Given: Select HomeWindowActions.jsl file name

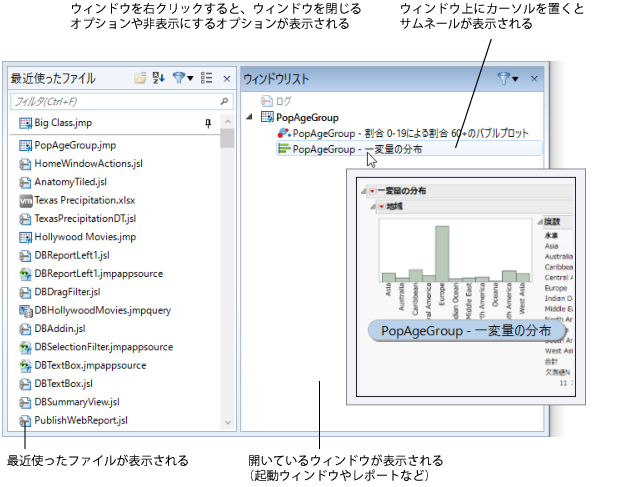Looking at the screenshot, I should (x=88, y=164).
